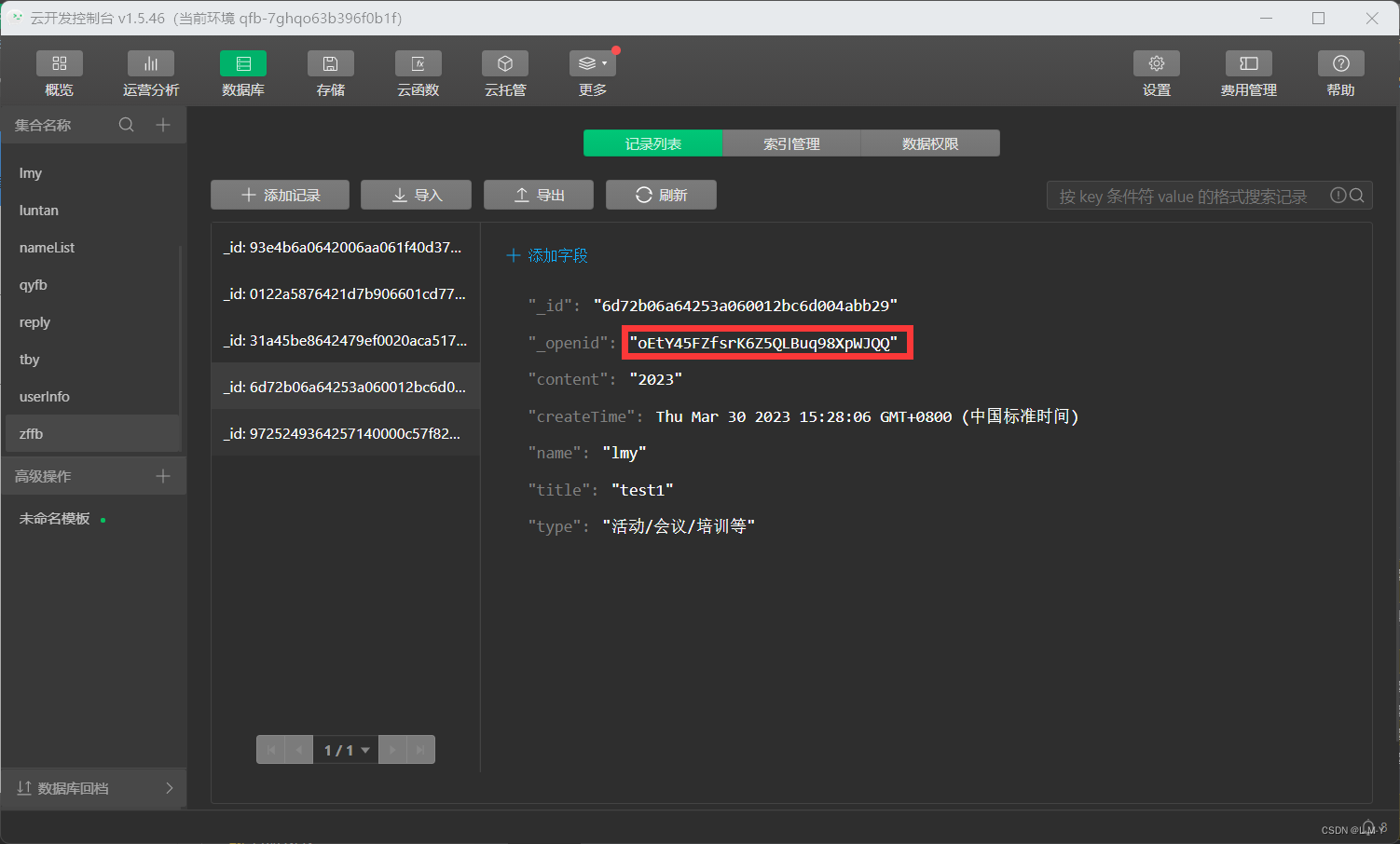1400x844 pixels.
Task: Select record _id 6d72b06a64253a06...
Action: [x=345, y=387]
